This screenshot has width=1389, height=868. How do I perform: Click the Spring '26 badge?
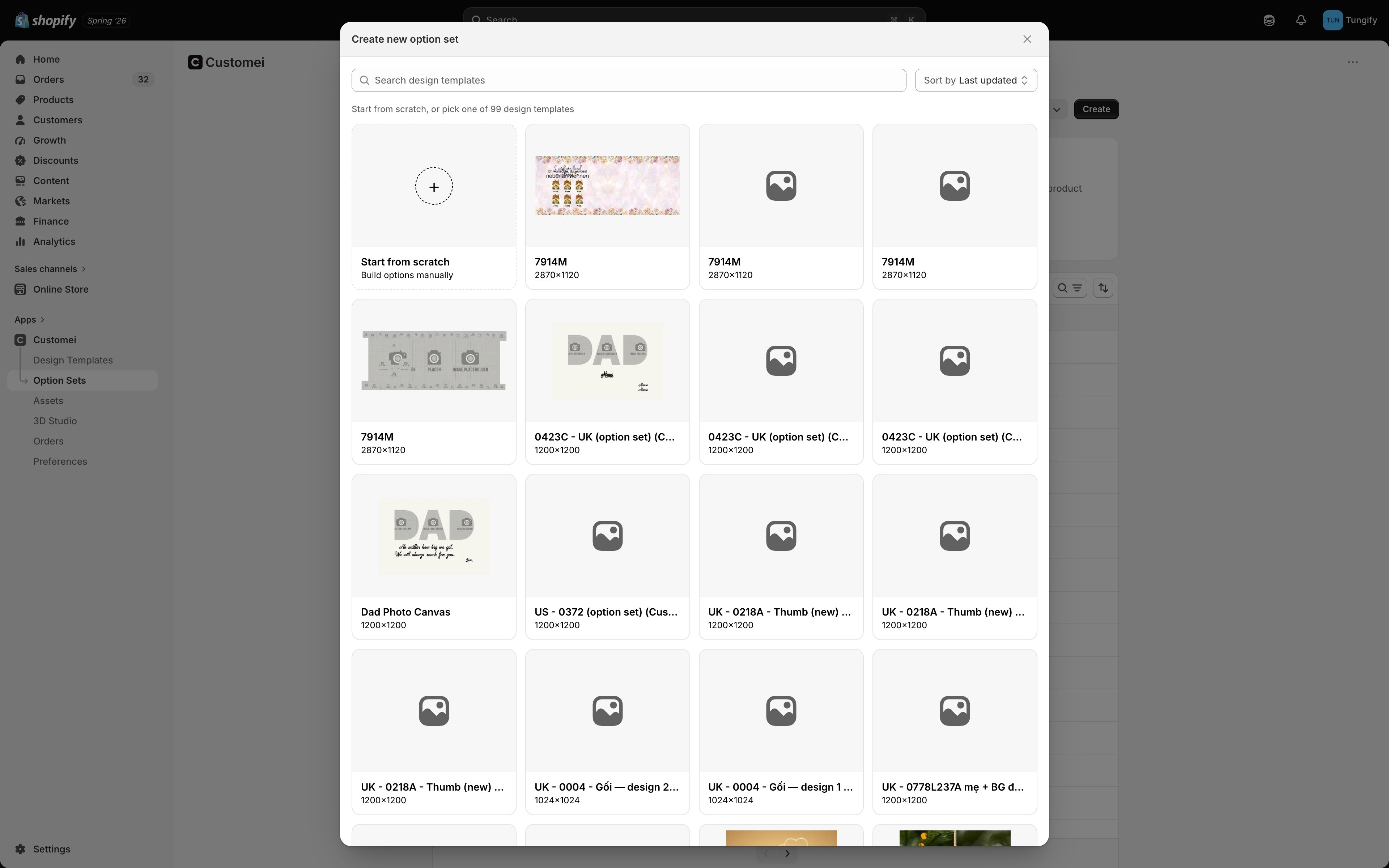click(x=106, y=21)
